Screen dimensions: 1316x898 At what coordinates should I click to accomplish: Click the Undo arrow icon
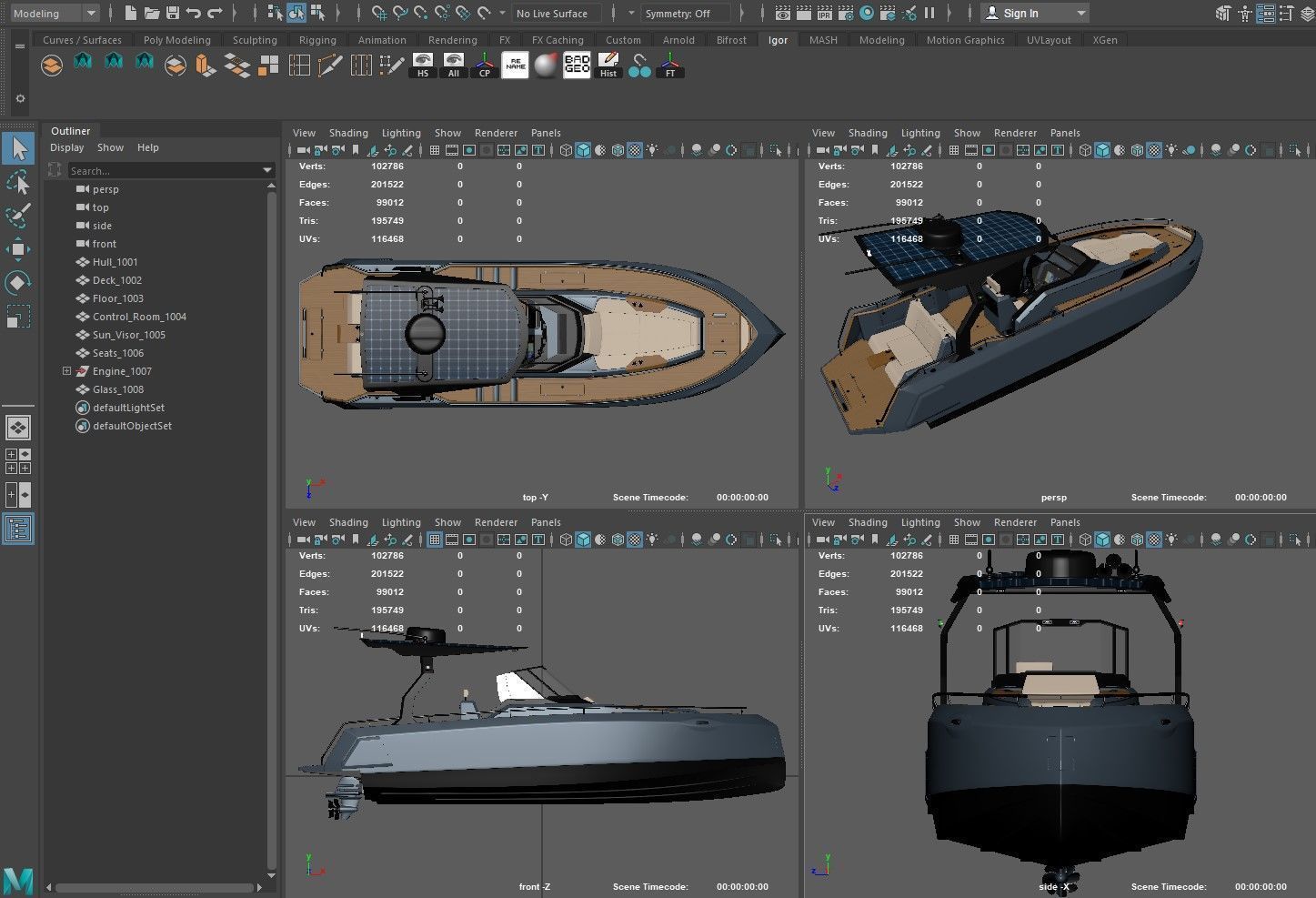(x=194, y=13)
